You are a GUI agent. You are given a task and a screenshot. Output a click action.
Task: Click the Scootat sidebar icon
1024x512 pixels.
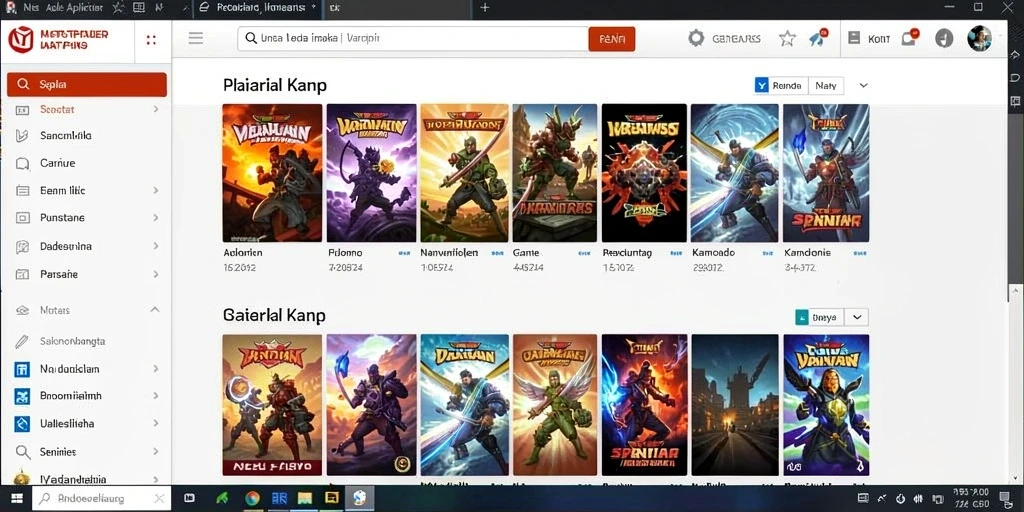point(22,110)
